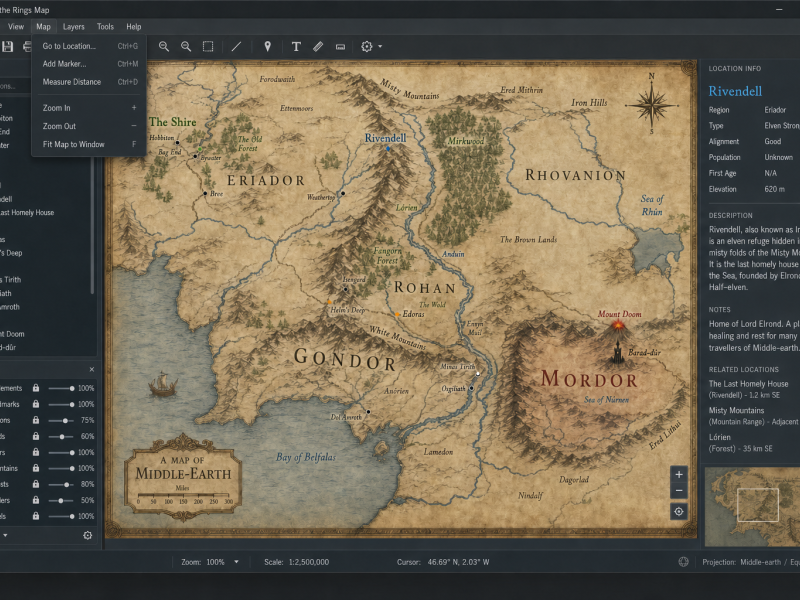This screenshot has height=600, width=800.
Task: Click the Barad-dûr tower icon
Action: coord(618,353)
